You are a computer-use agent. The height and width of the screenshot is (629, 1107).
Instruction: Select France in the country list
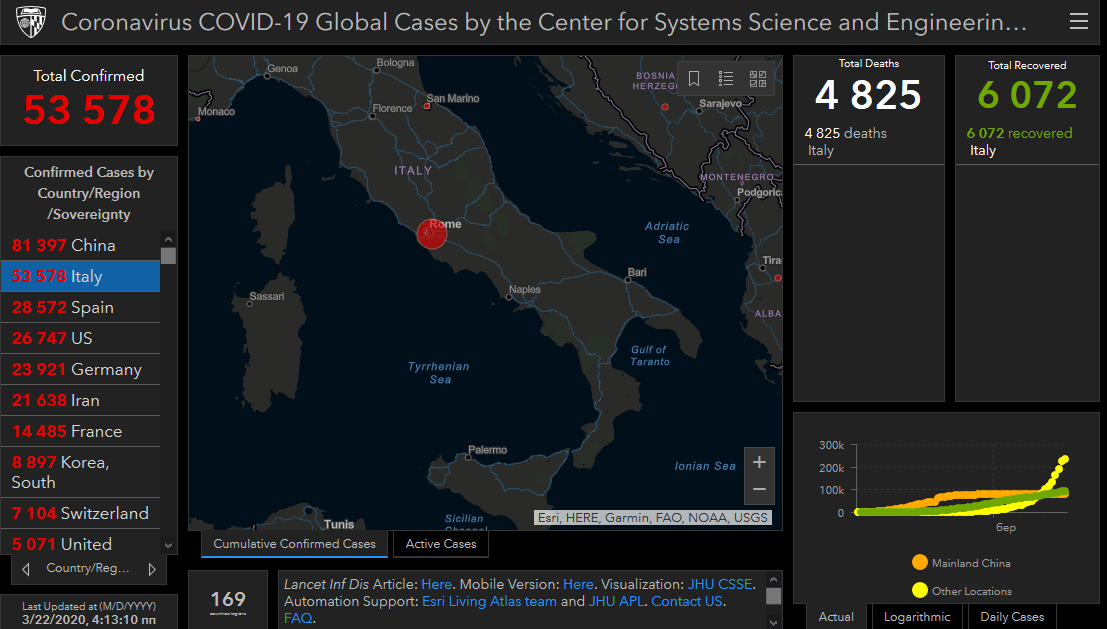point(80,431)
